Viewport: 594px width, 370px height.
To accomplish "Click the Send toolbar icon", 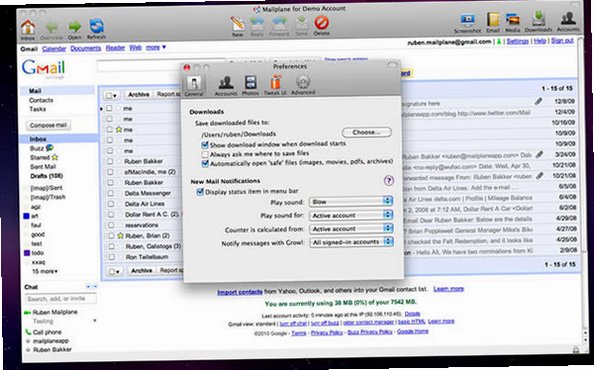I will pyautogui.click(x=302, y=24).
